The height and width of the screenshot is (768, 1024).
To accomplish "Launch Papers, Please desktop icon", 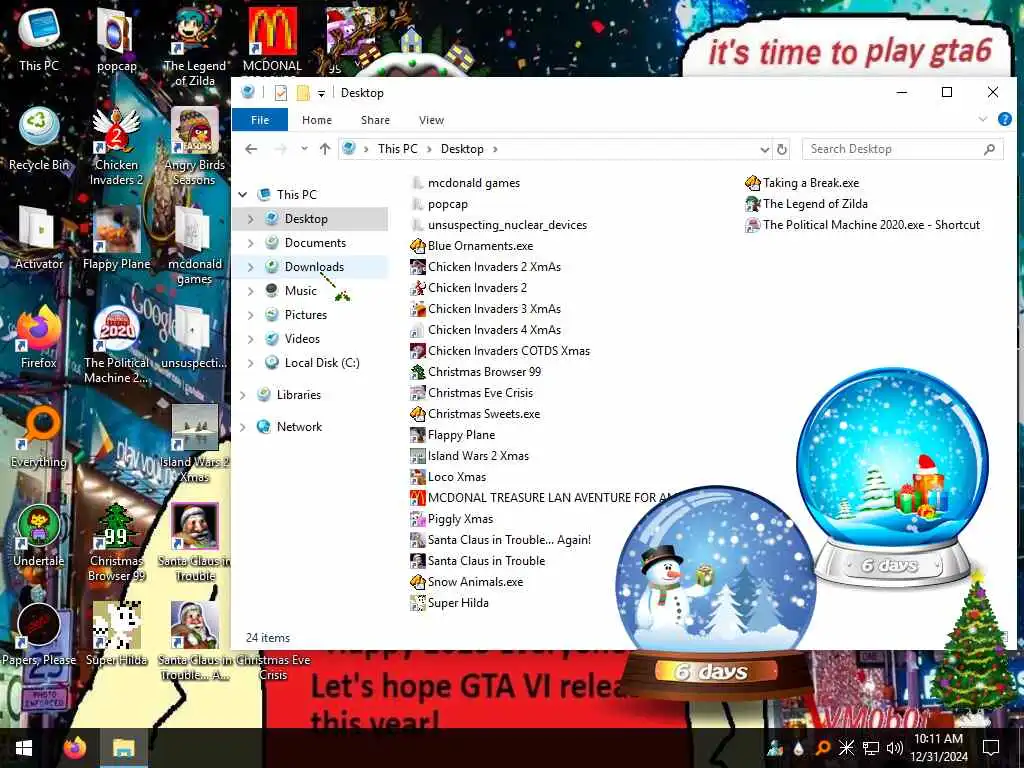I will click(x=39, y=634).
